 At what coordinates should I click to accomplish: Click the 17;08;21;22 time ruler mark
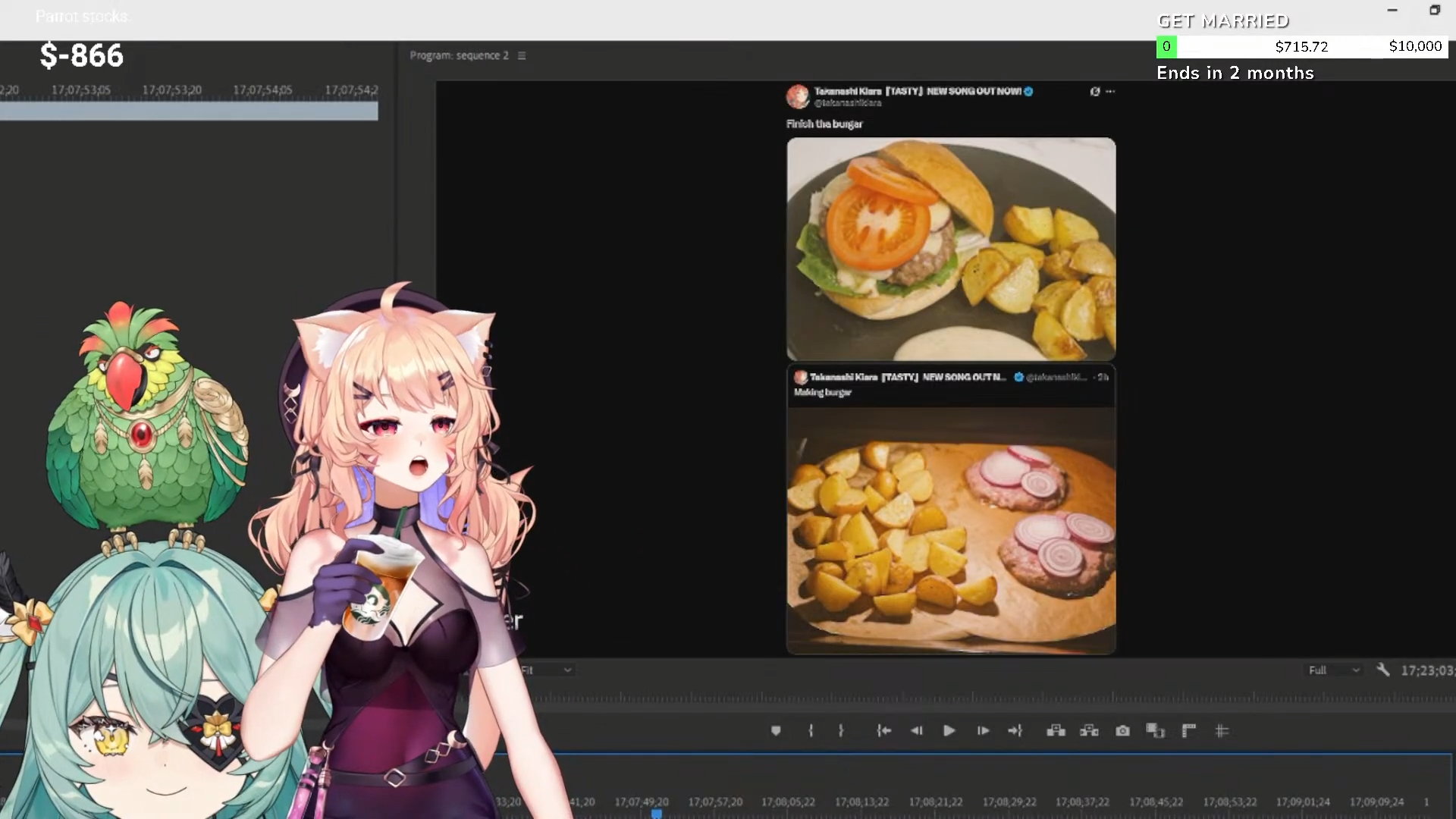coord(936,802)
